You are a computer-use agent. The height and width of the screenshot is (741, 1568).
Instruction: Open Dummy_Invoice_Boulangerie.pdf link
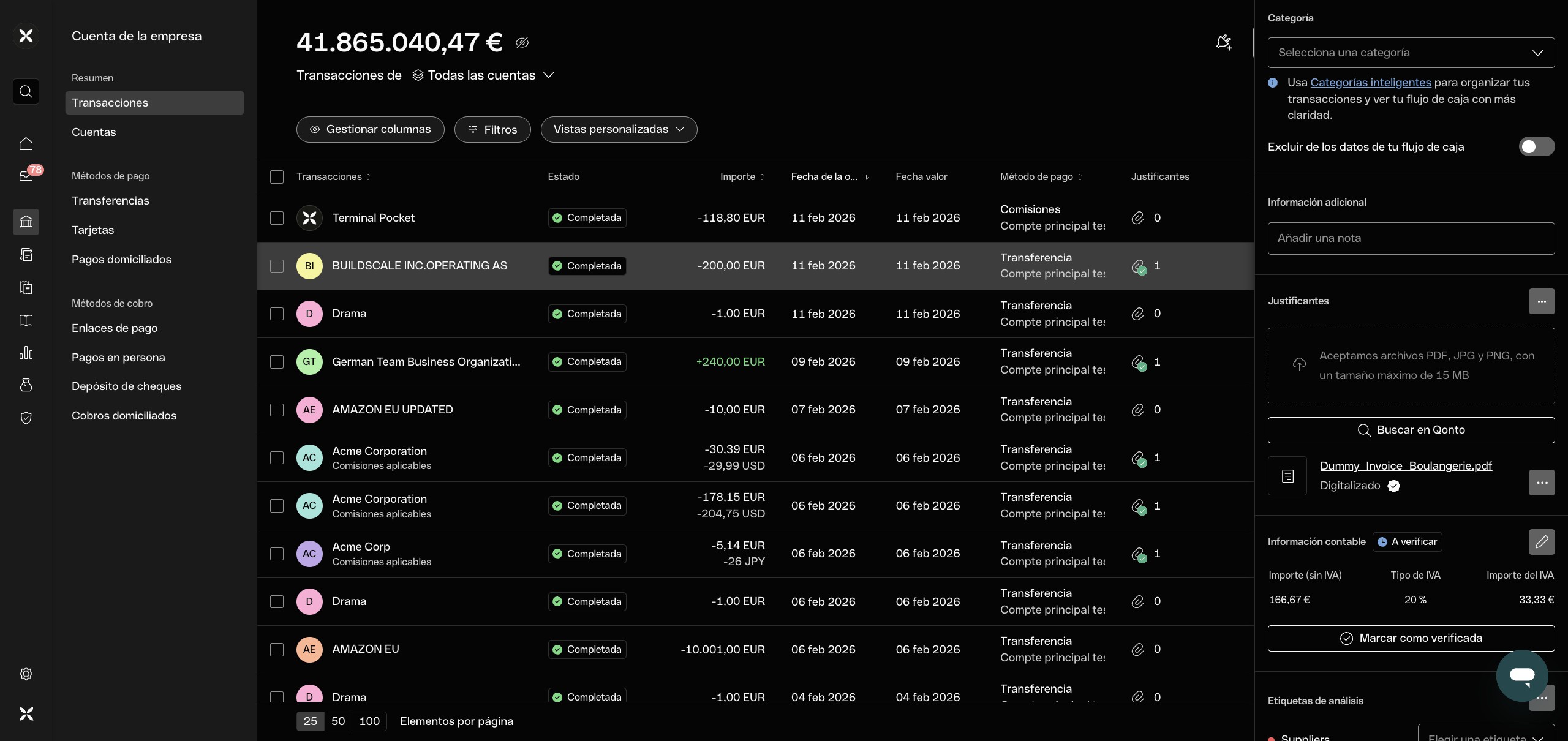pyautogui.click(x=1406, y=466)
